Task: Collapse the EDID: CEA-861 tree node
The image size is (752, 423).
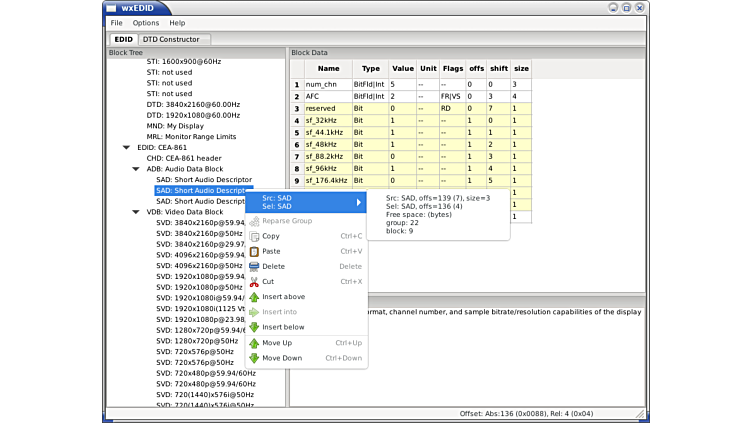Action: (x=127, y=147)
